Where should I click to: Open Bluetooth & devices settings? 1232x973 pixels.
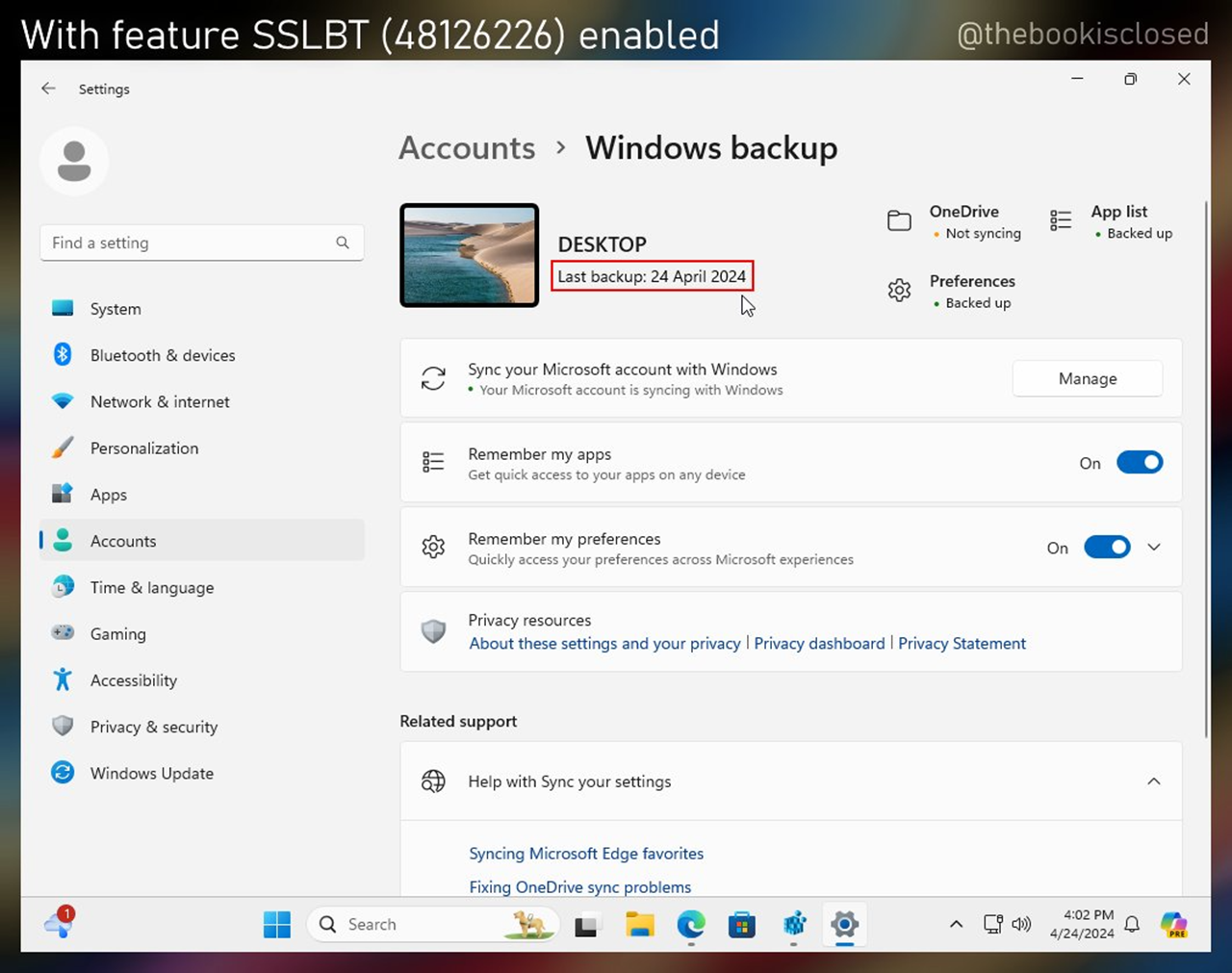click(202, 355)
